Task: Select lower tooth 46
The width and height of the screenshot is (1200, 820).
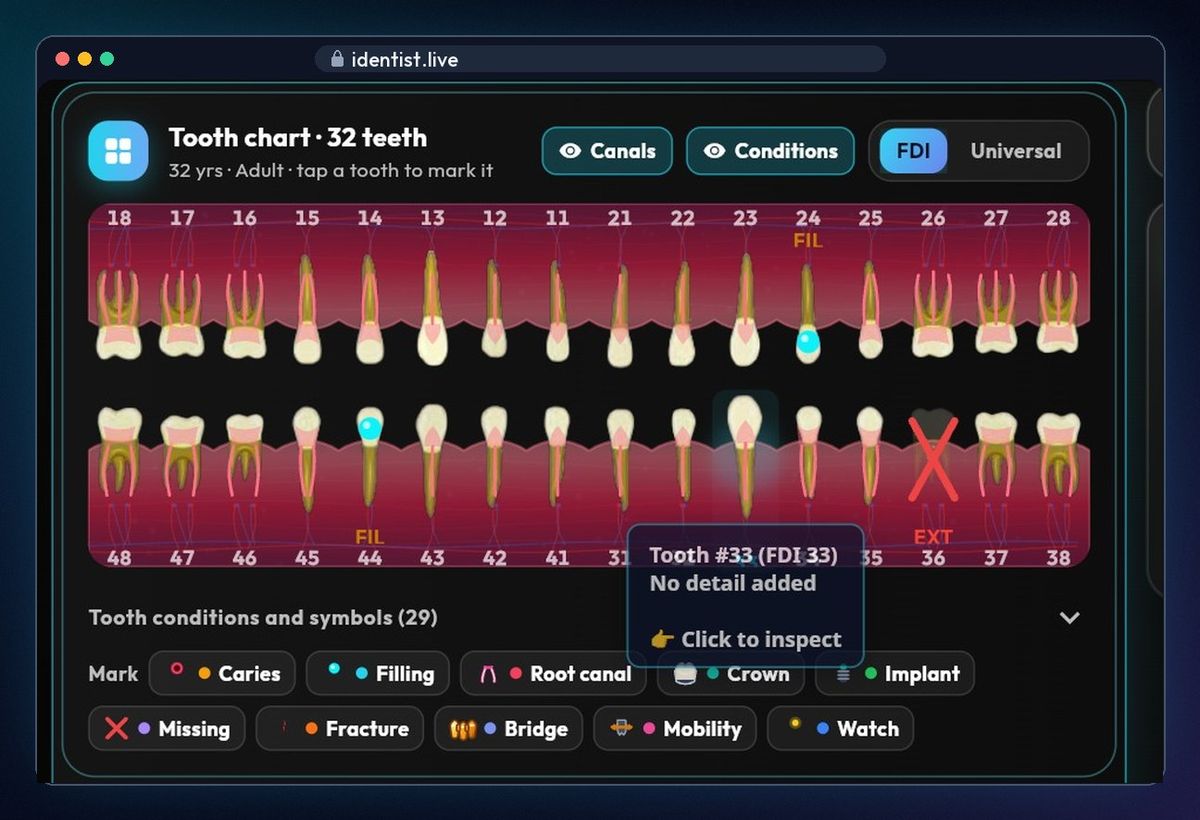Action: pyautogui.click(x=244, y=456)
